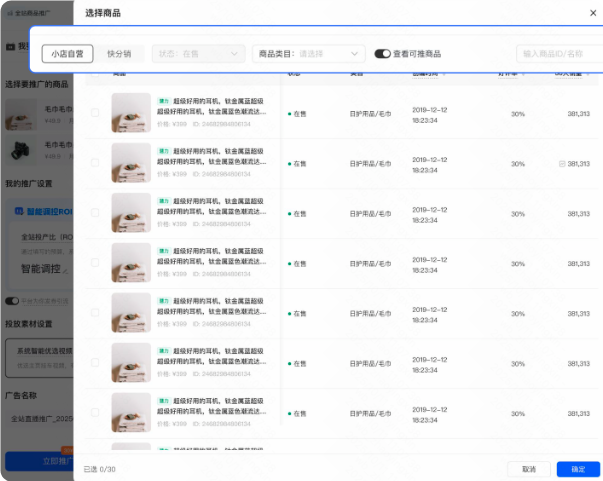Screen dimensions: 603x481
Task: Check the fifth product row checkbox
Action: [95, 313]
